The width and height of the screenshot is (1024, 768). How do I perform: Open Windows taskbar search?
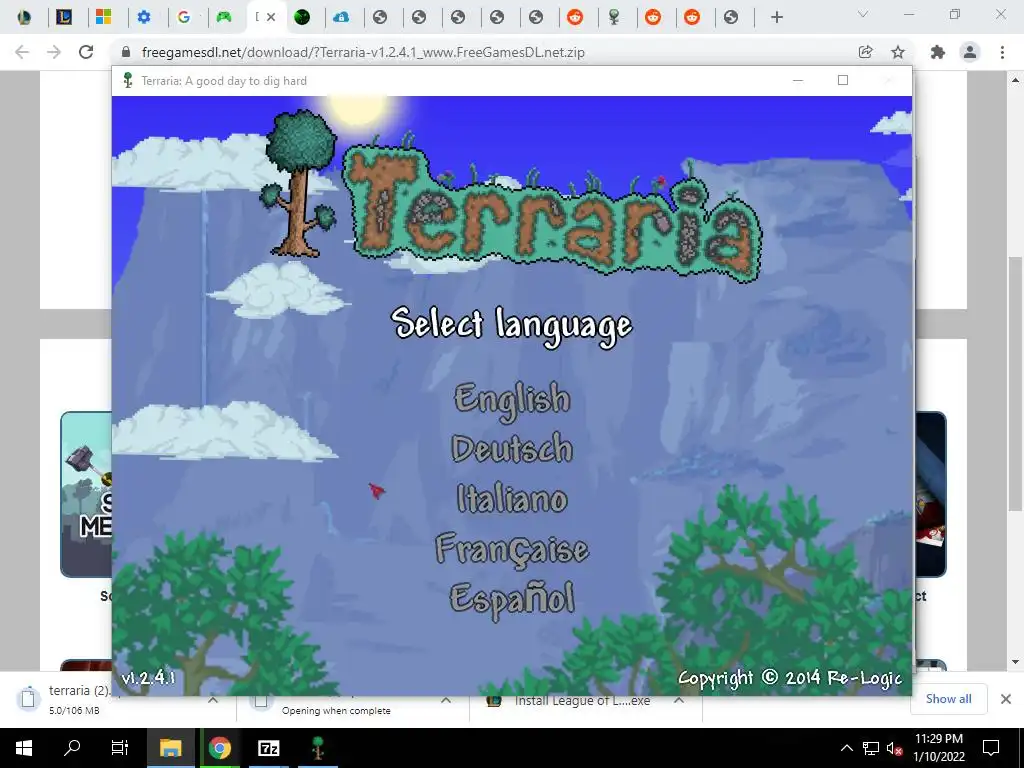pyautogui.click(x=71, y=748)
